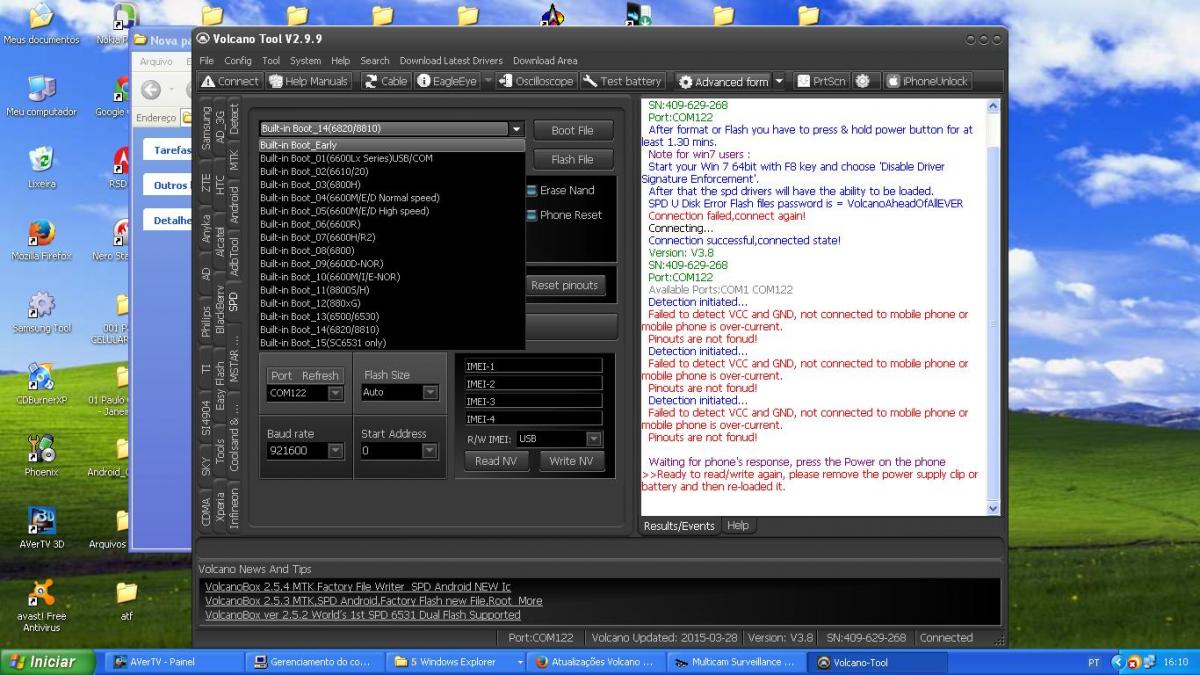The width and height of the screenshot is (1200, 675).
Task: Select the avast! Free Antivirus icon
Action: point(41,605)
